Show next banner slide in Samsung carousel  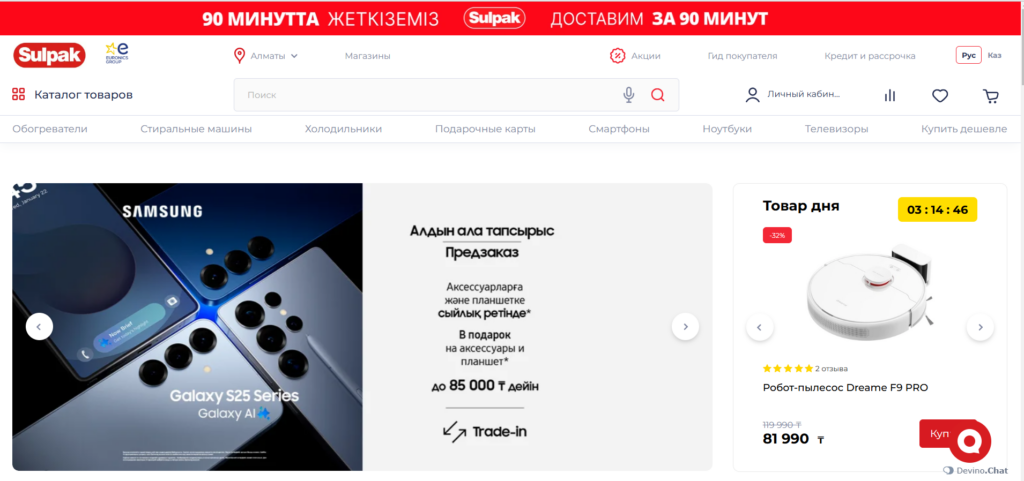pos(685,326)
